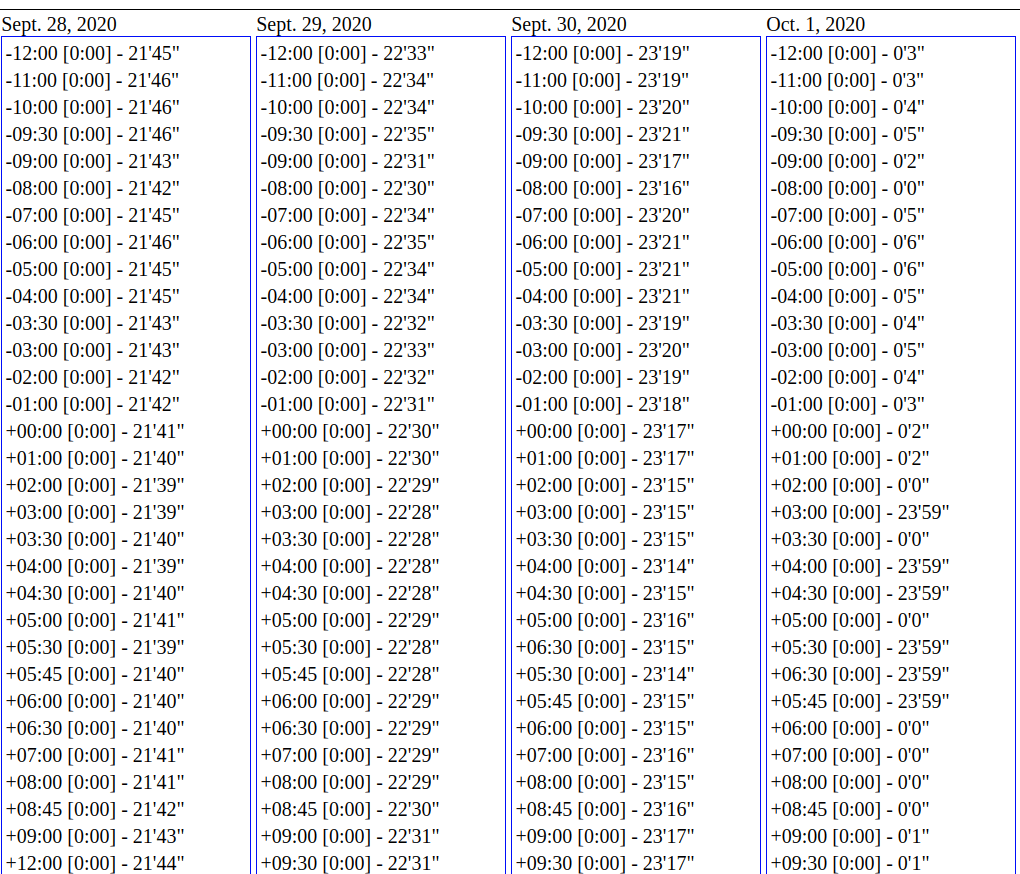1020x874 pixels.
Task: Click the Oct. 1, 2020 date heading
Action: point(816,24)
